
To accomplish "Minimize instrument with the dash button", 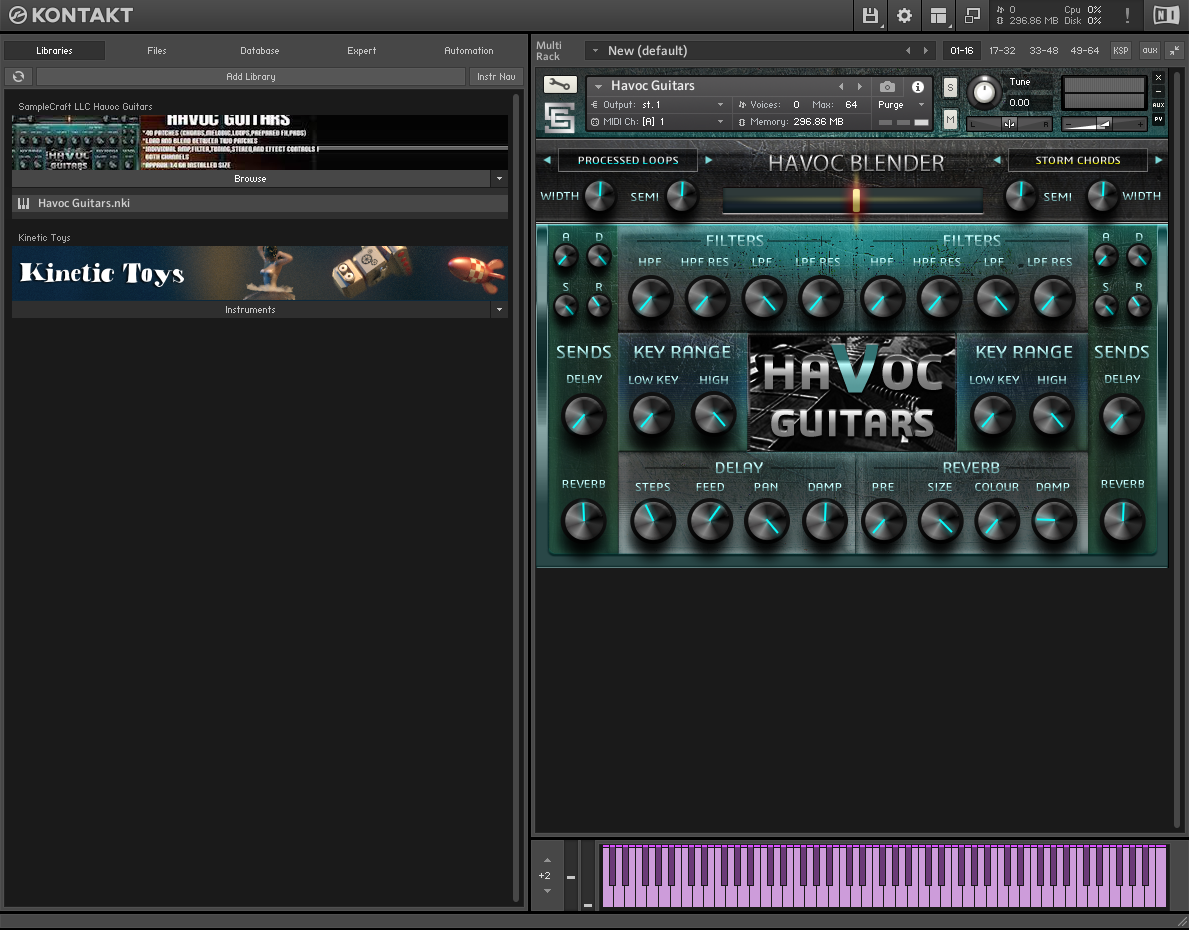I will tap(1159, 91).
